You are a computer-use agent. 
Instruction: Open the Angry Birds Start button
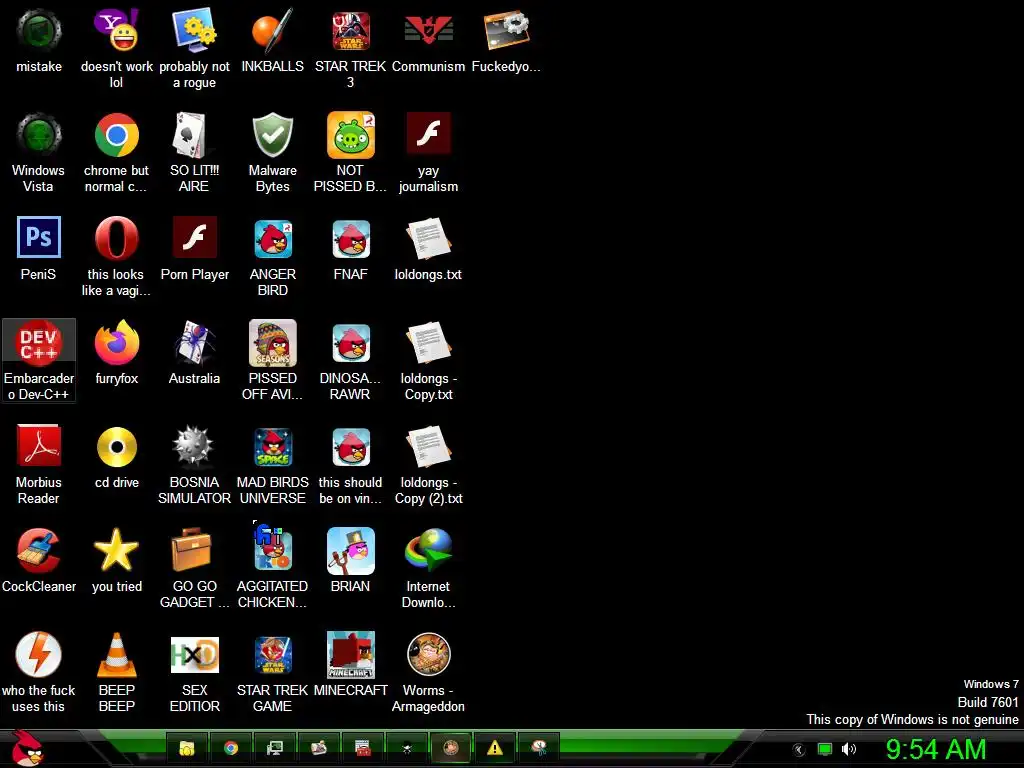[x=27, y=748]
